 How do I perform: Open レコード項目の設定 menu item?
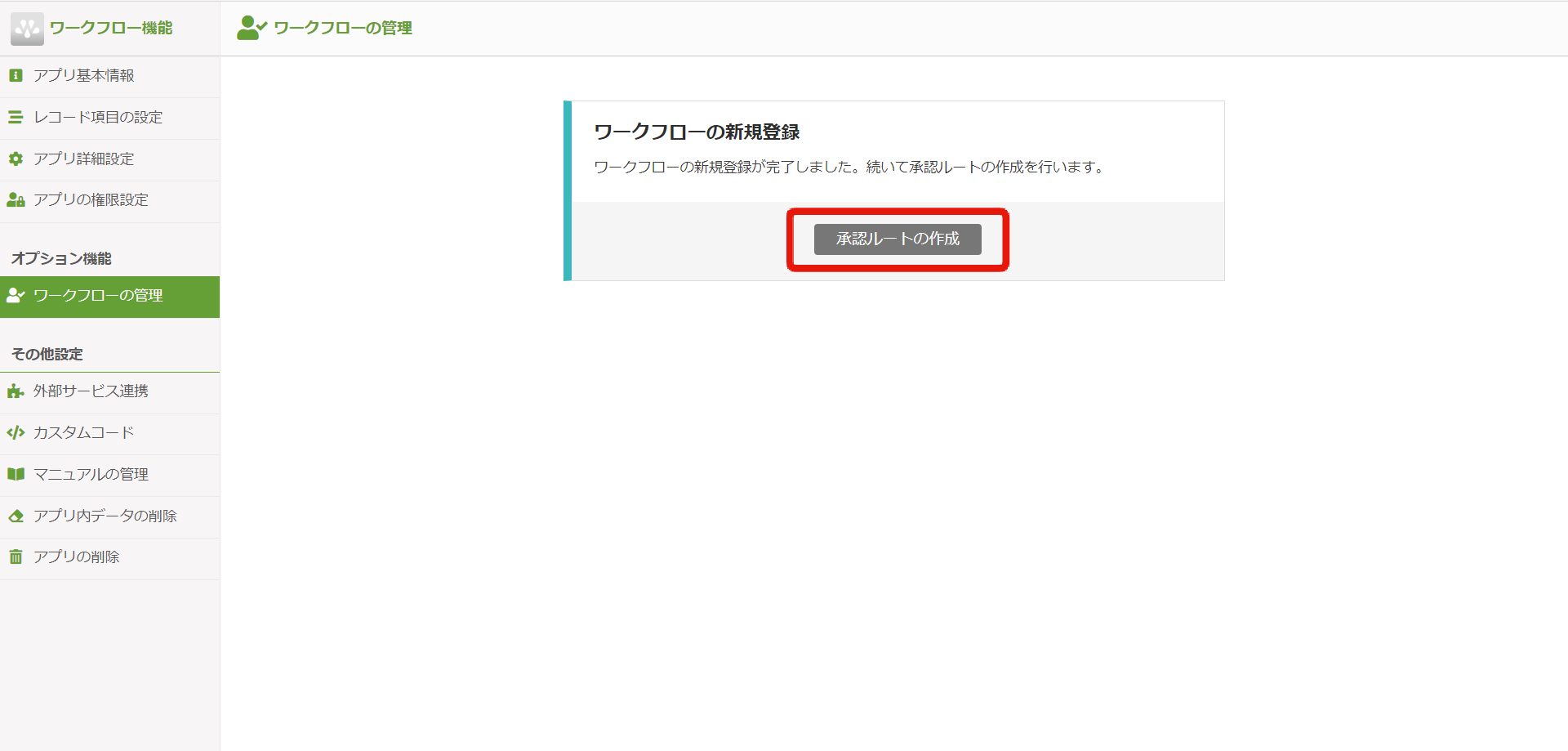109,118
